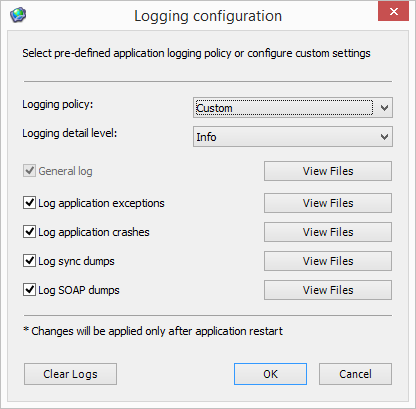The image size is (416, 409).
Task: Disable the Log application crashes checkbox
Action: click(x=29, y=232)
